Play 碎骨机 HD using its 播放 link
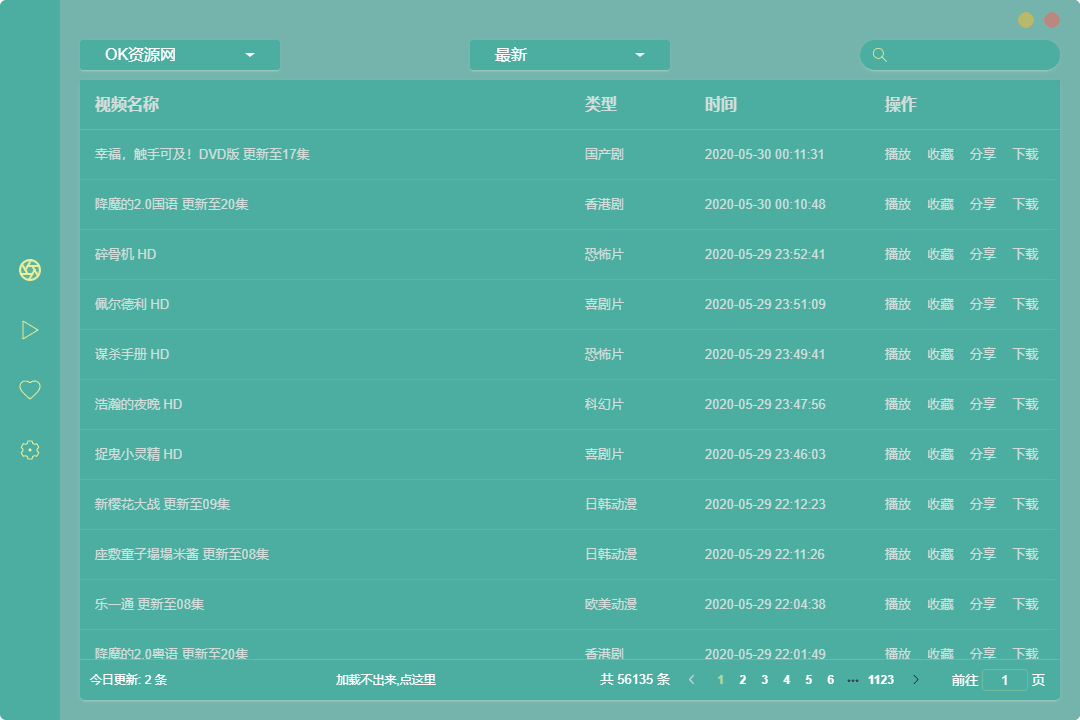The image size is (1080, 720). pyautogui.click(x=898, y=254)
